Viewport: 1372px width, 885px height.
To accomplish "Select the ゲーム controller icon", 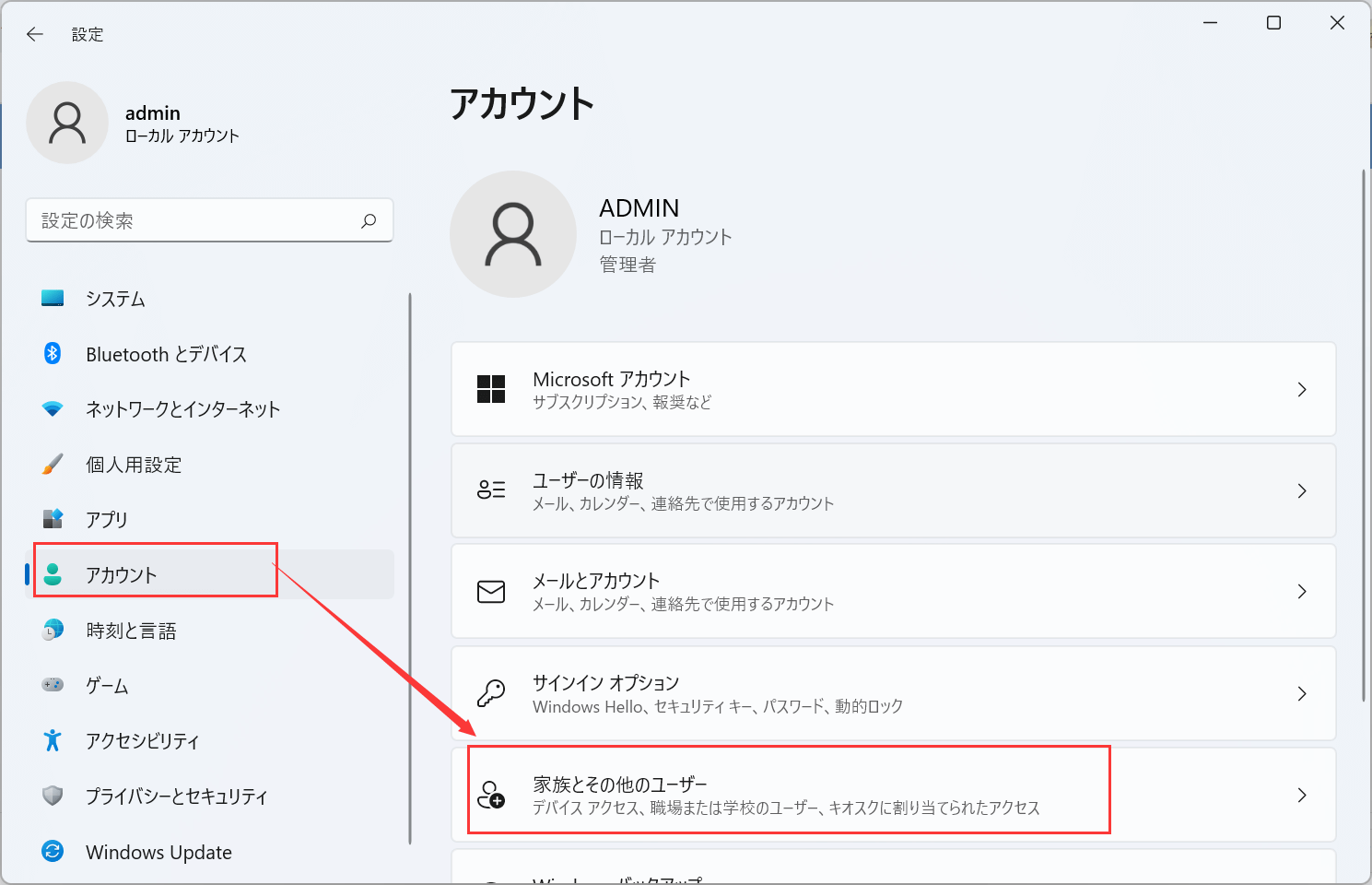I will pos(53,685).
